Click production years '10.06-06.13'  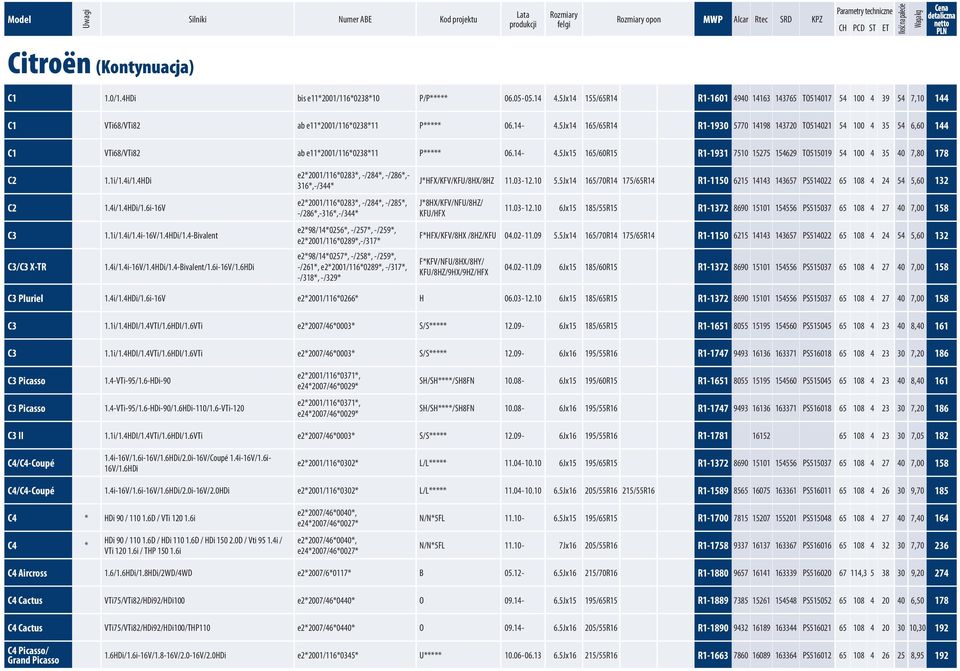click(x=523, y=655)
